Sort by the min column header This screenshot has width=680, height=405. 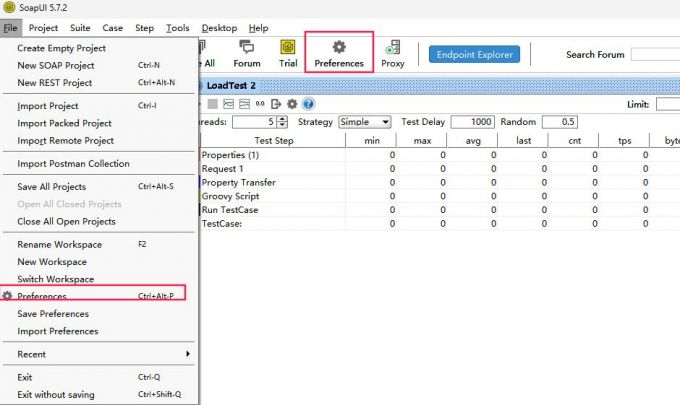coord(371,140)
